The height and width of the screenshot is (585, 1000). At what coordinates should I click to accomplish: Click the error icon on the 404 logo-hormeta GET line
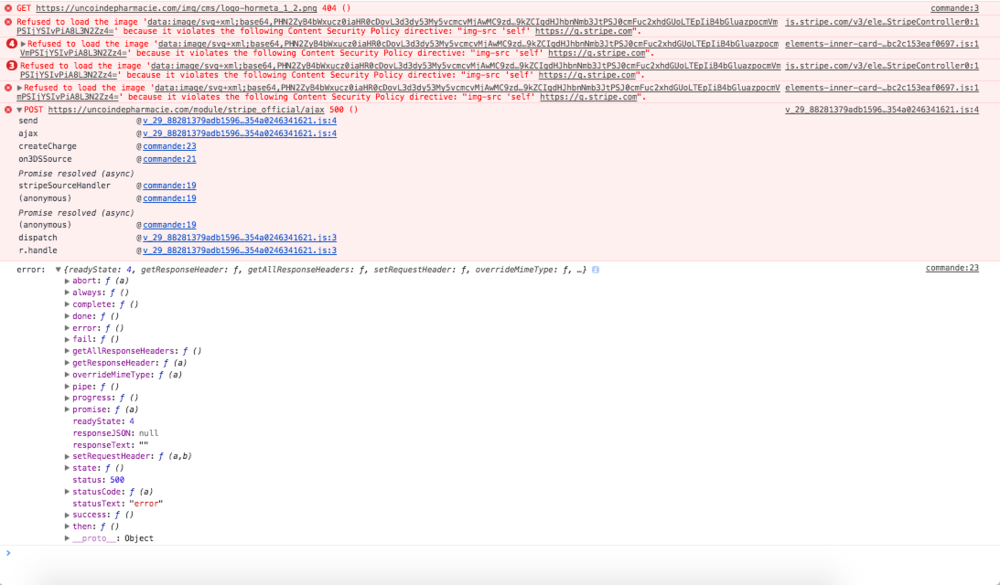(7, 6)
